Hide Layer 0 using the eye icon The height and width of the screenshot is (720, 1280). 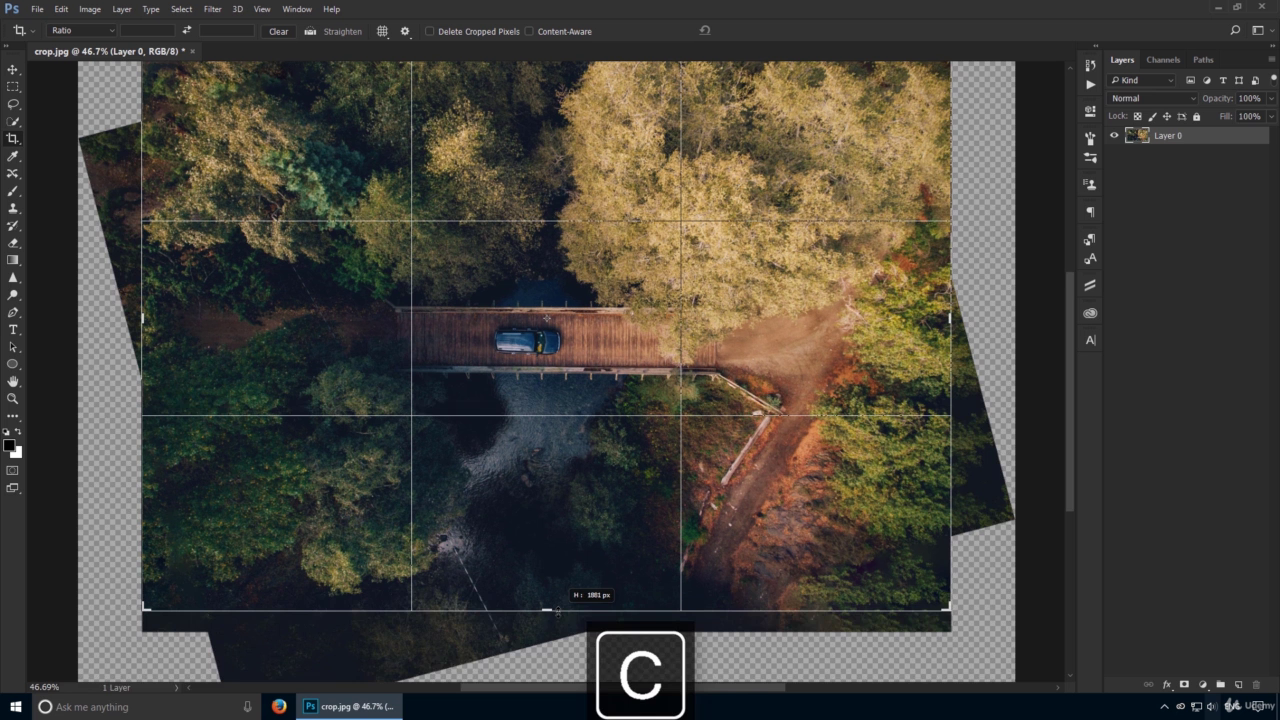tap(1114, 135)
